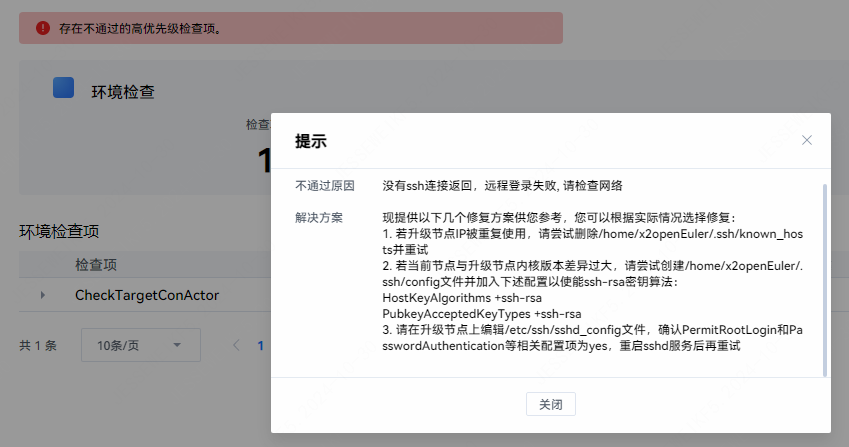Click the 不通过原因 label

coord(324,186)
